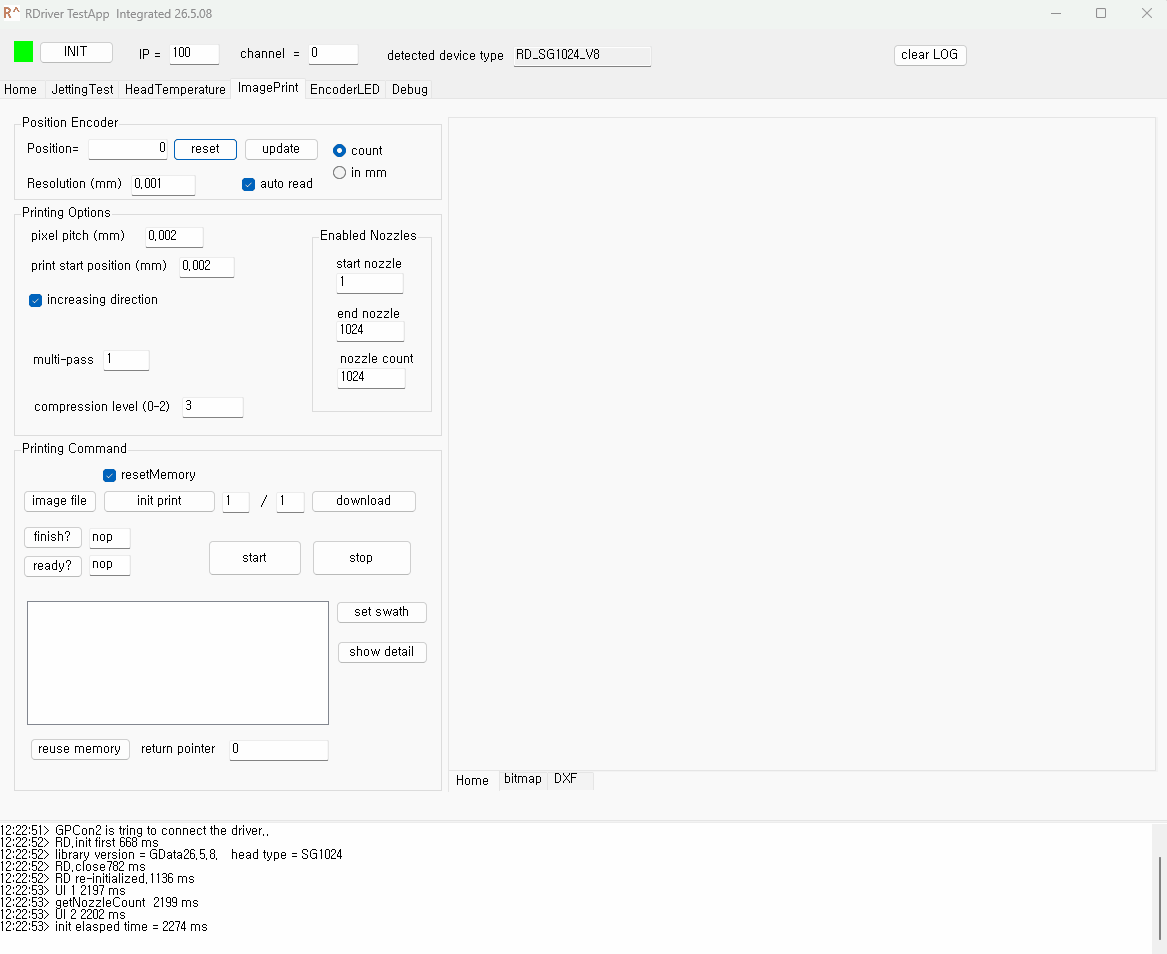Open the DXF preview tab
1167x954 pixels.
566,779
